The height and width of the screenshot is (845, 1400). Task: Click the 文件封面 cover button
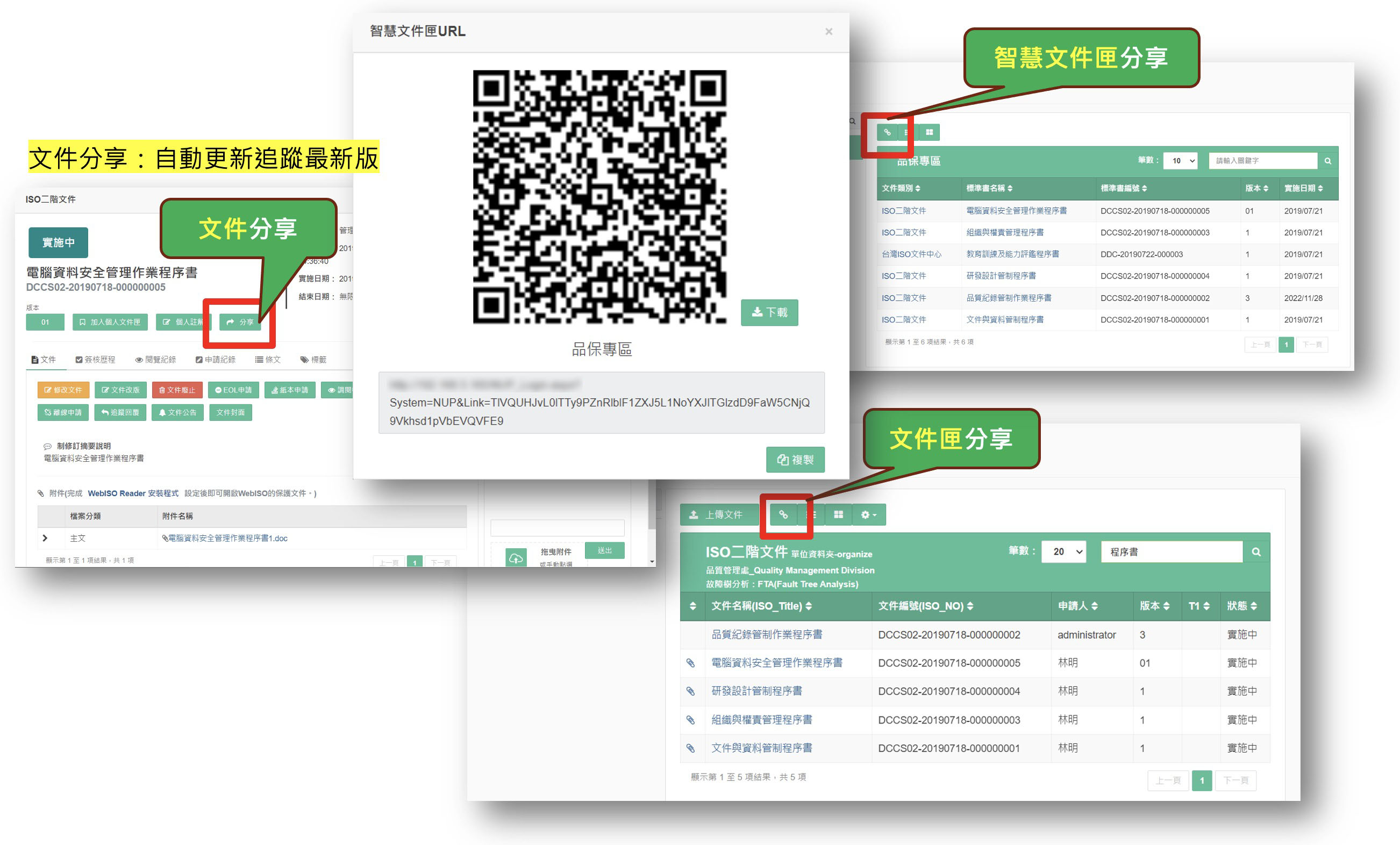pos(230,412)
